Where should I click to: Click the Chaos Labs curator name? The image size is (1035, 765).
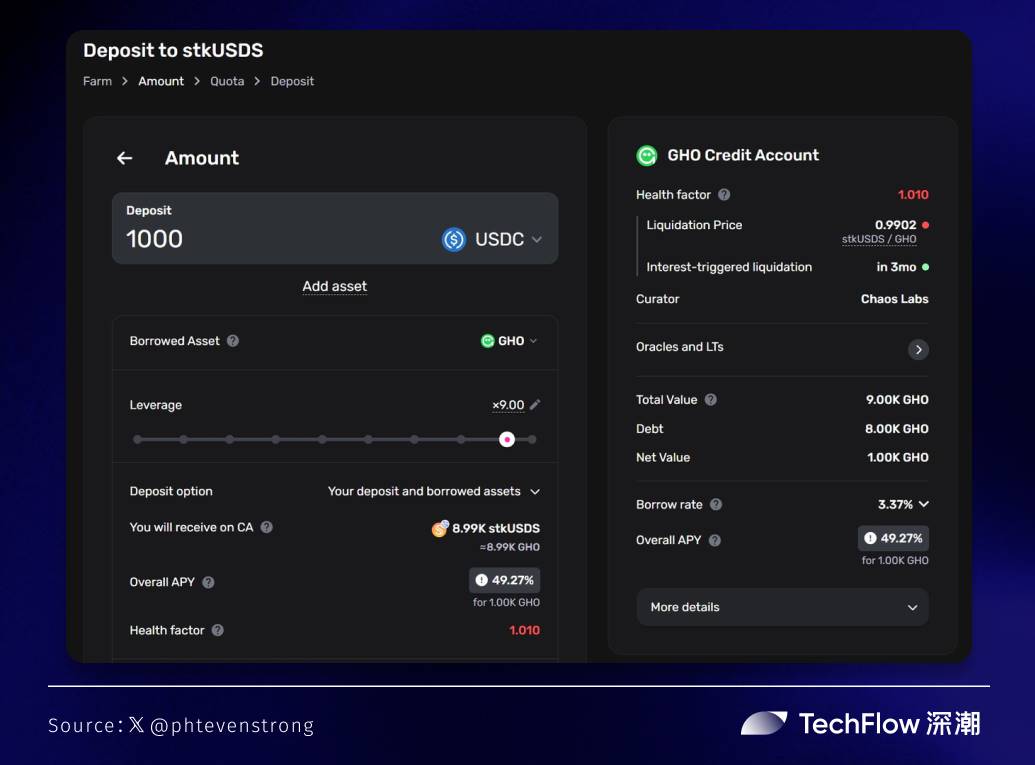[894, 299]
